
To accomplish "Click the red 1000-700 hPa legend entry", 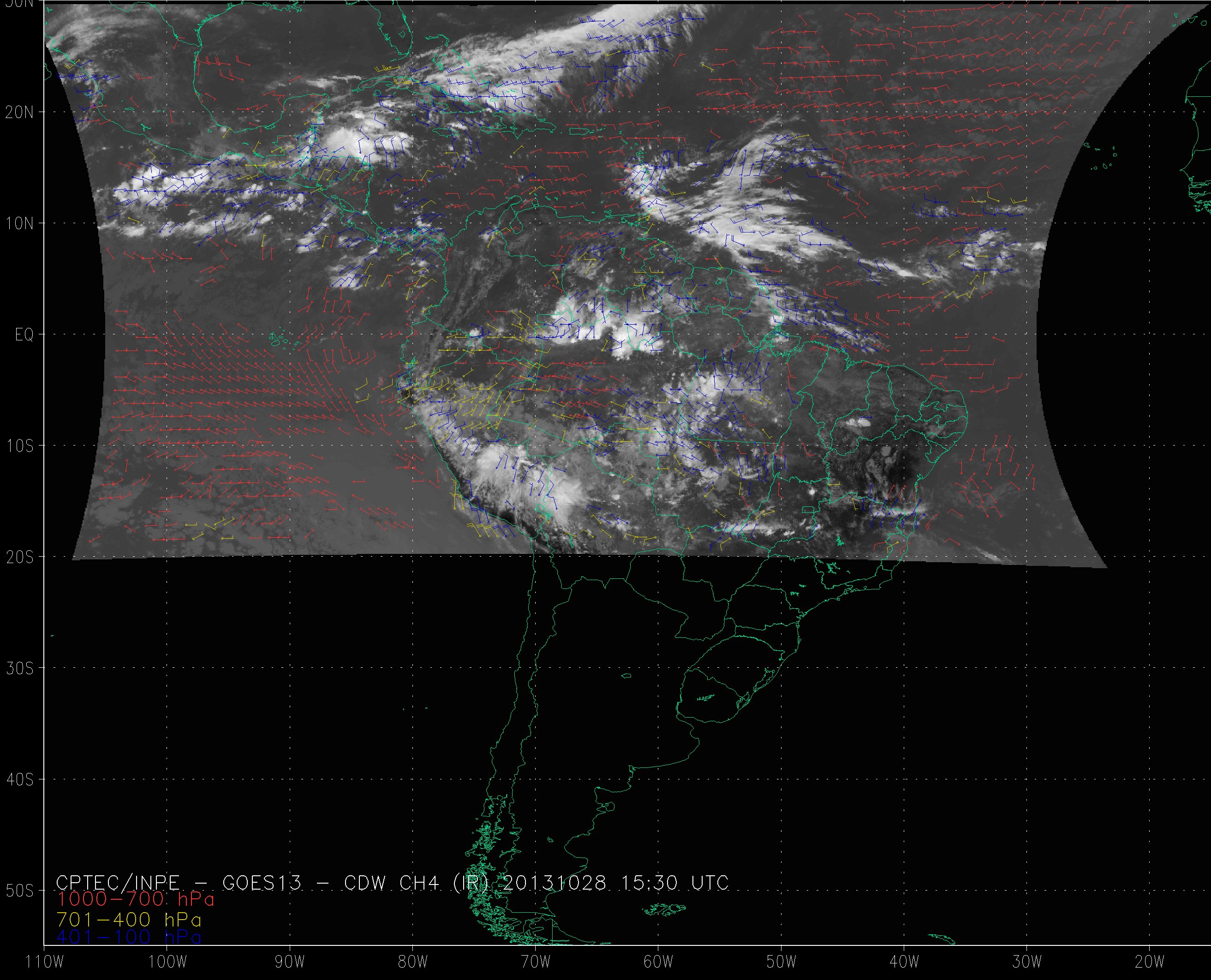I will point(136,899).
